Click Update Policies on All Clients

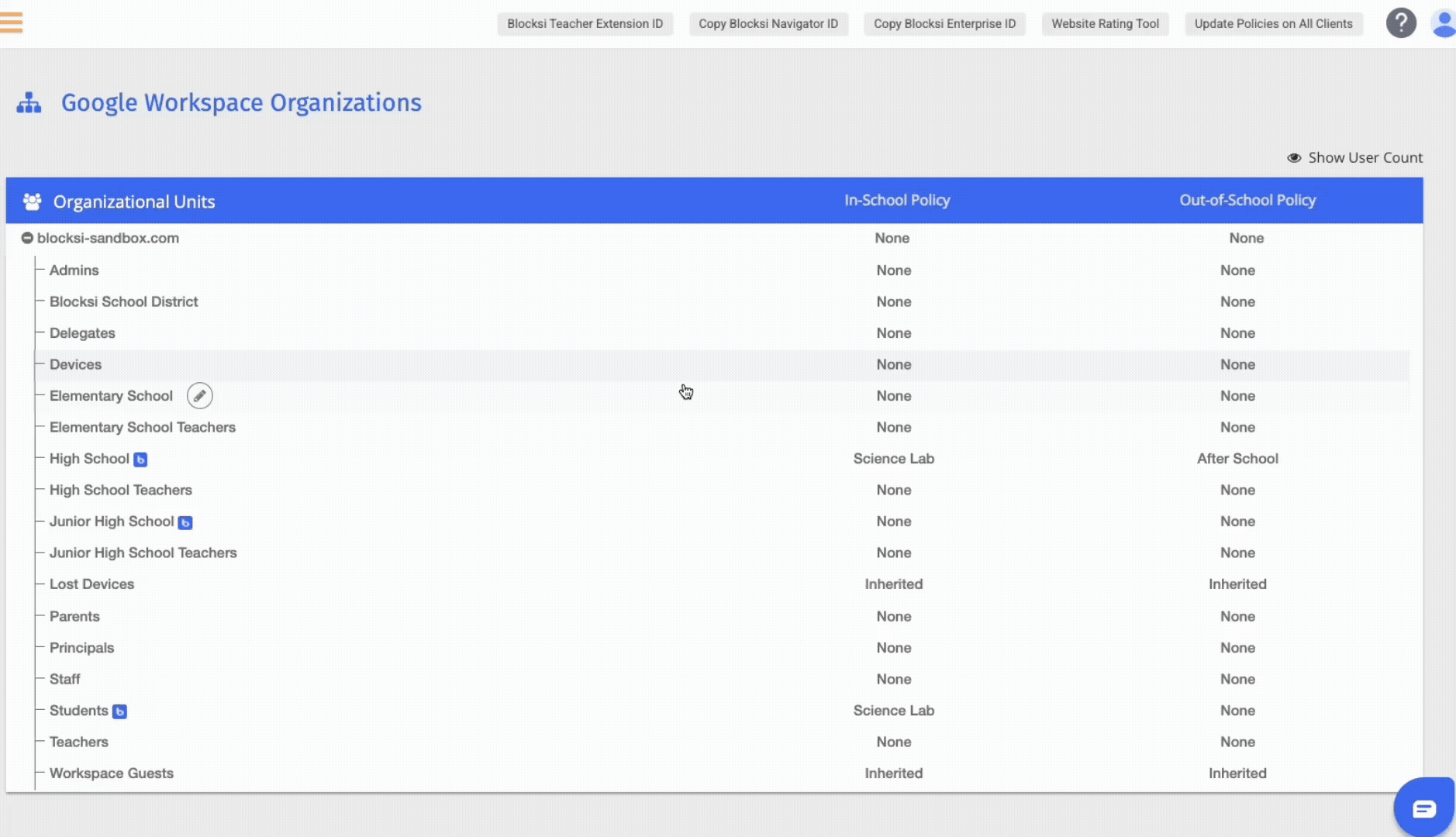click(1273, 23)
